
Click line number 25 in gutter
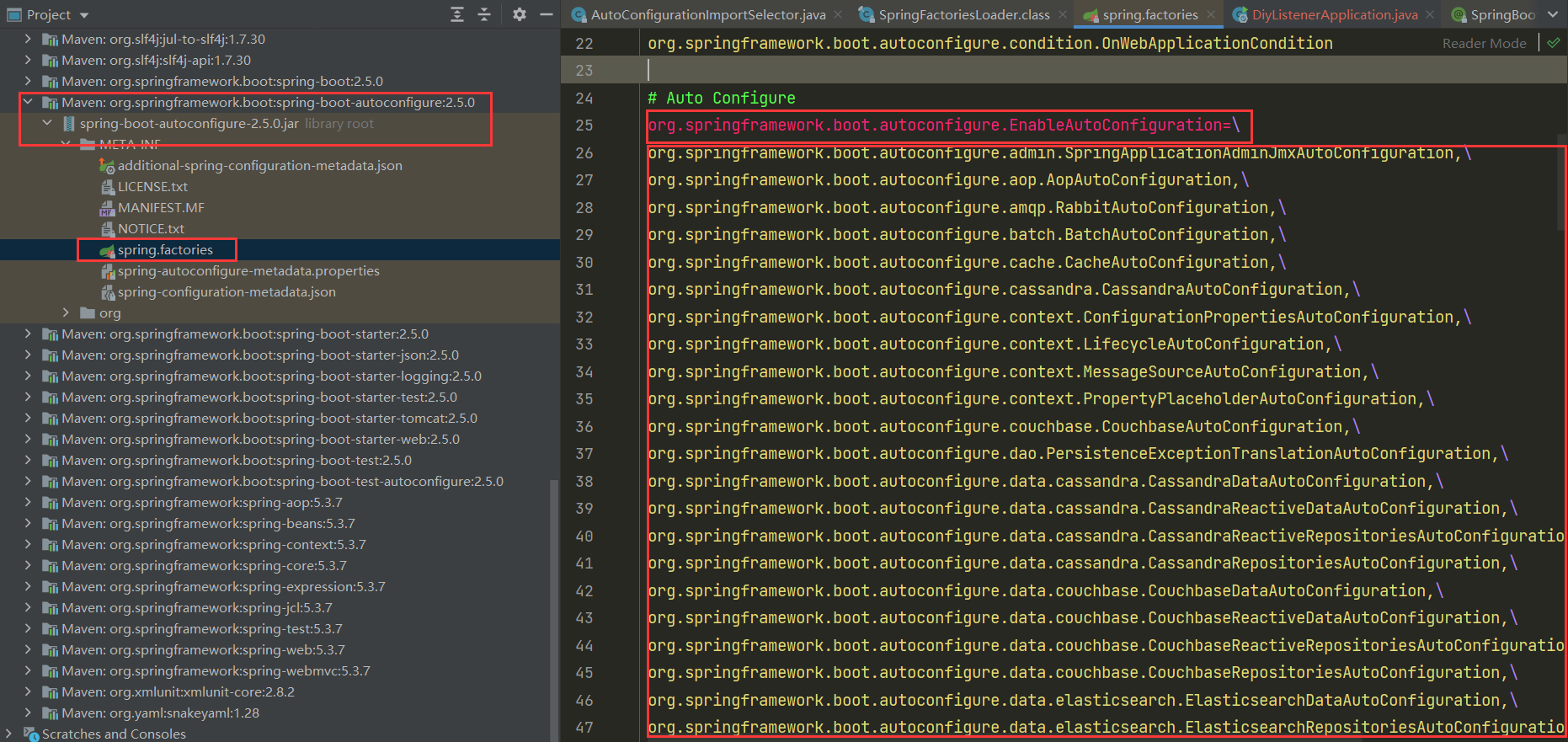(x=584, y=125)
